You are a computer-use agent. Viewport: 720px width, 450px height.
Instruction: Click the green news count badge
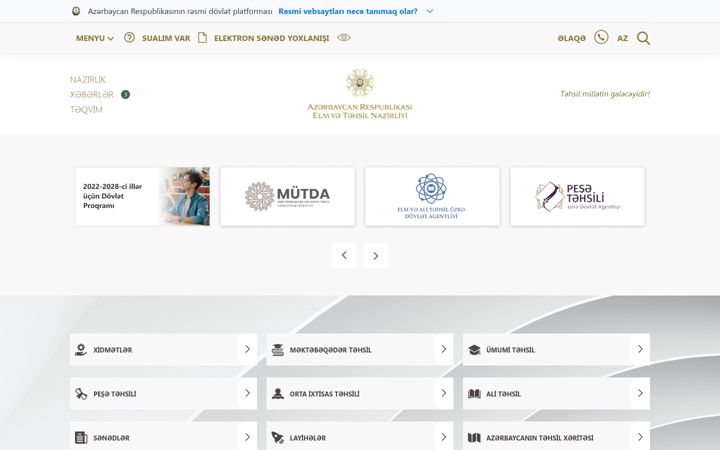click(x=125, y=95)
